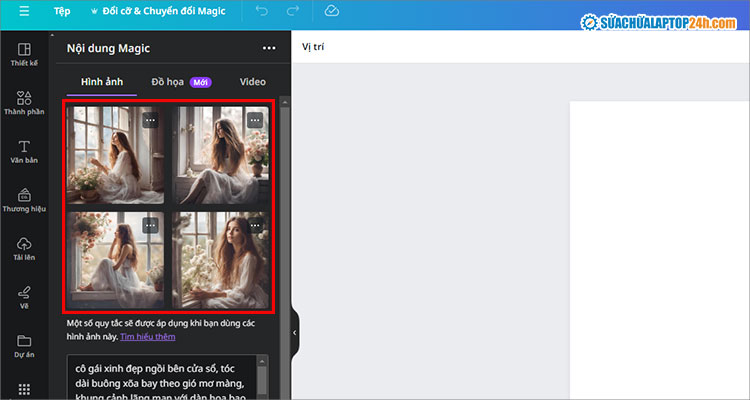
Task: Select second image with standing flowers
Action: tap(221, 155)
